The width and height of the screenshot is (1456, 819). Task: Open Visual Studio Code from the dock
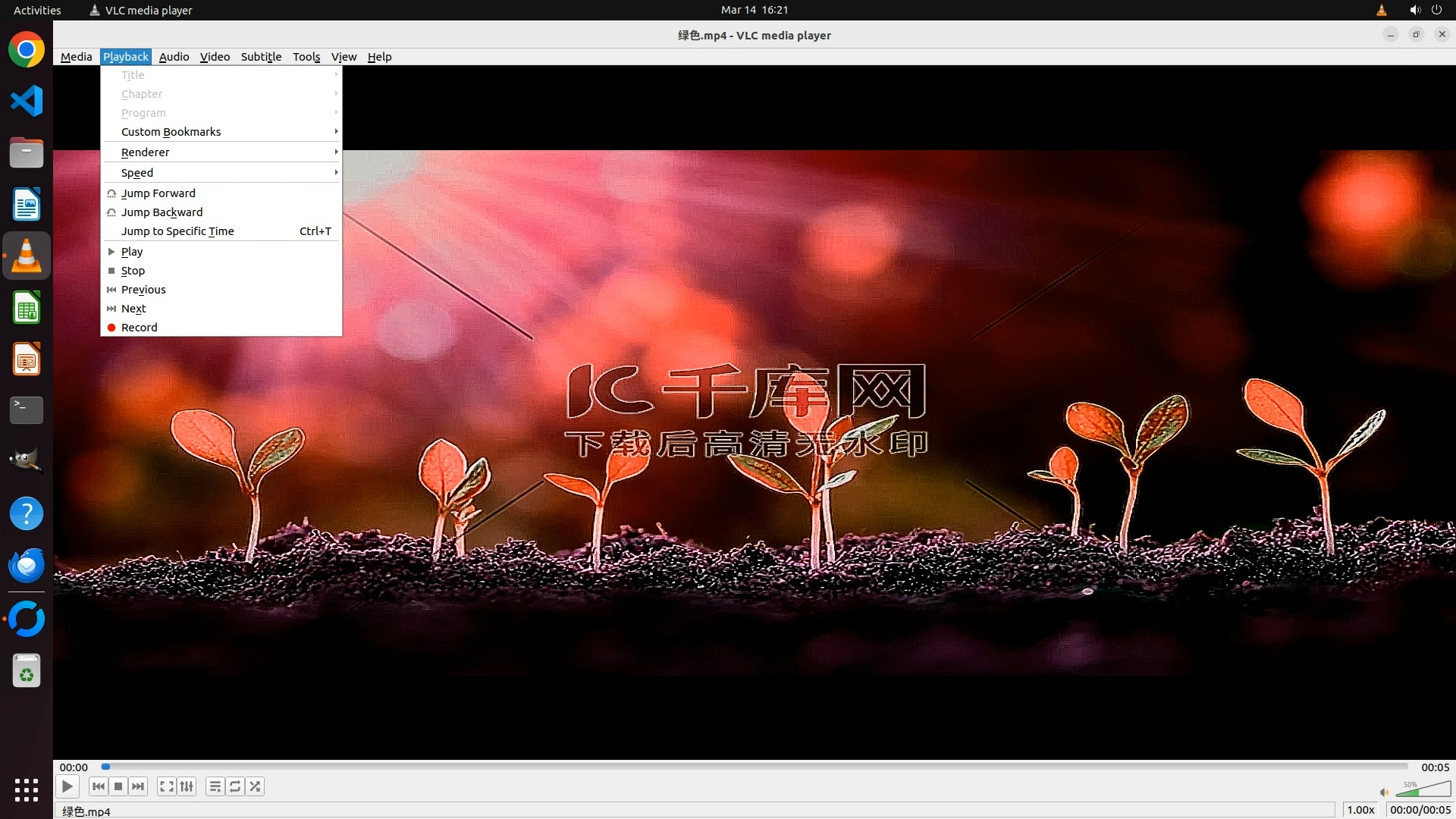(27, 101)
